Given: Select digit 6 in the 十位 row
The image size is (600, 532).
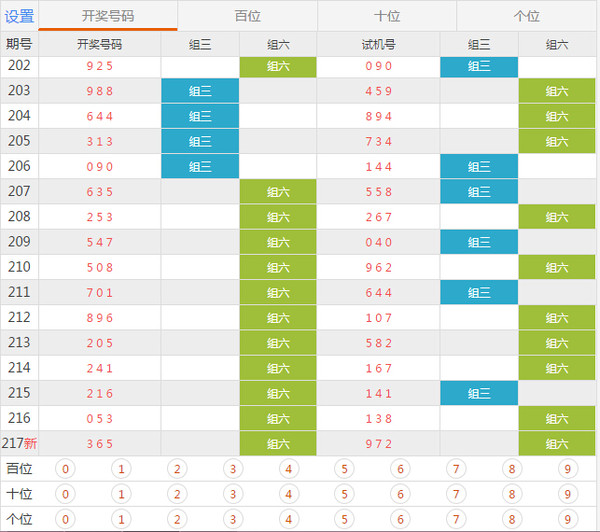Looking at the screenshot, I should [x=401, y=494].
